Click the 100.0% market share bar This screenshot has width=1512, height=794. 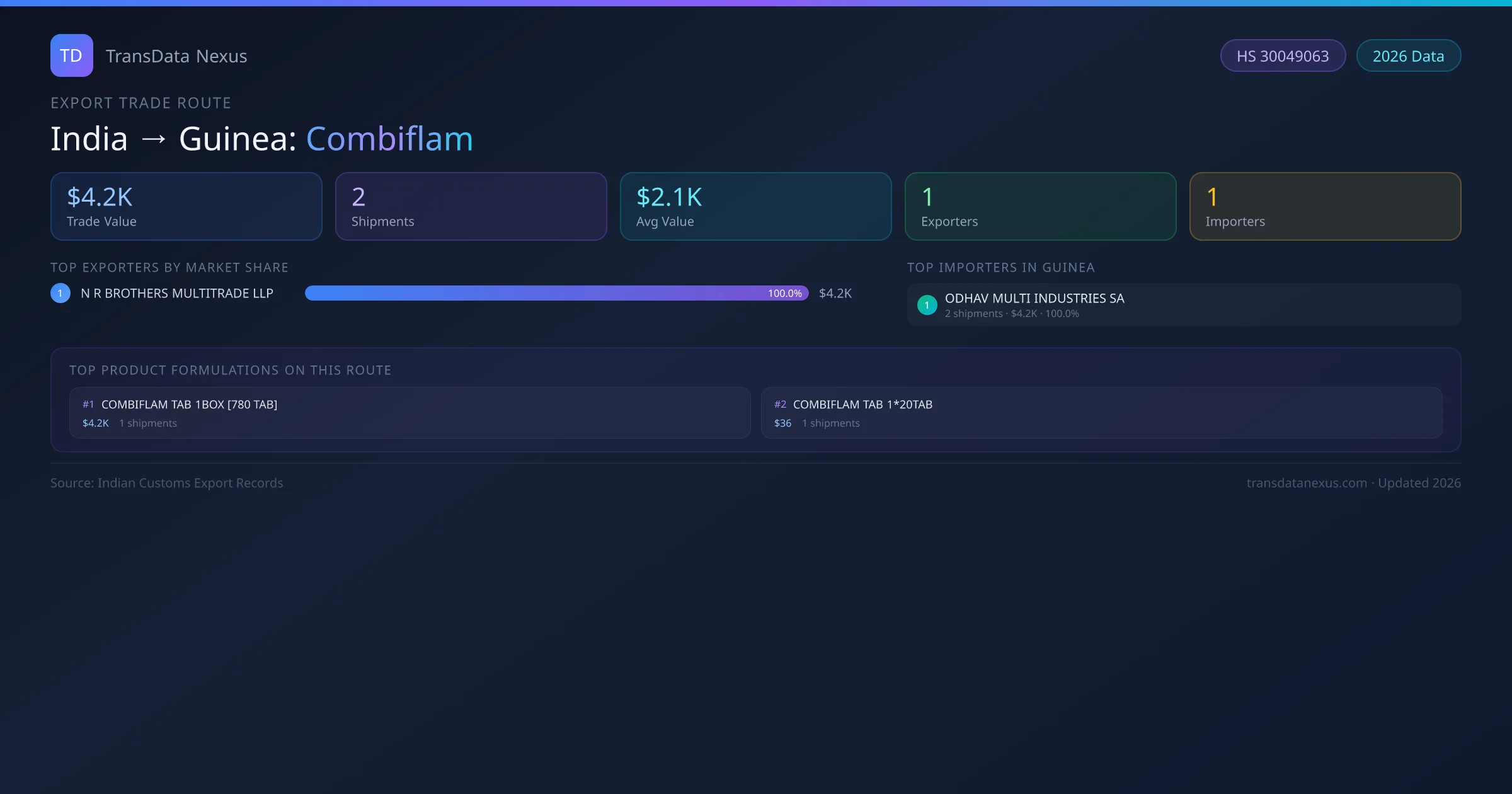[x=556, y=293]
